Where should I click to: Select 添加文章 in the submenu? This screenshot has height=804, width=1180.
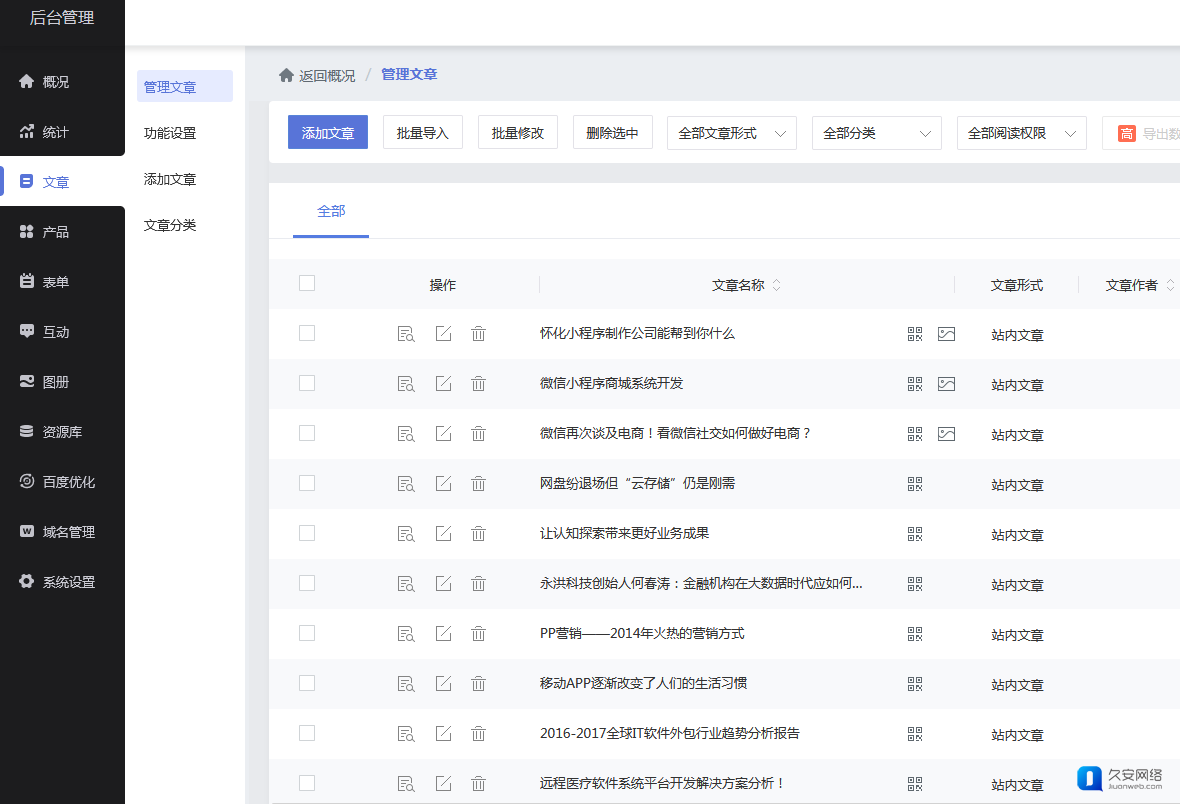(x=170, y=179)
